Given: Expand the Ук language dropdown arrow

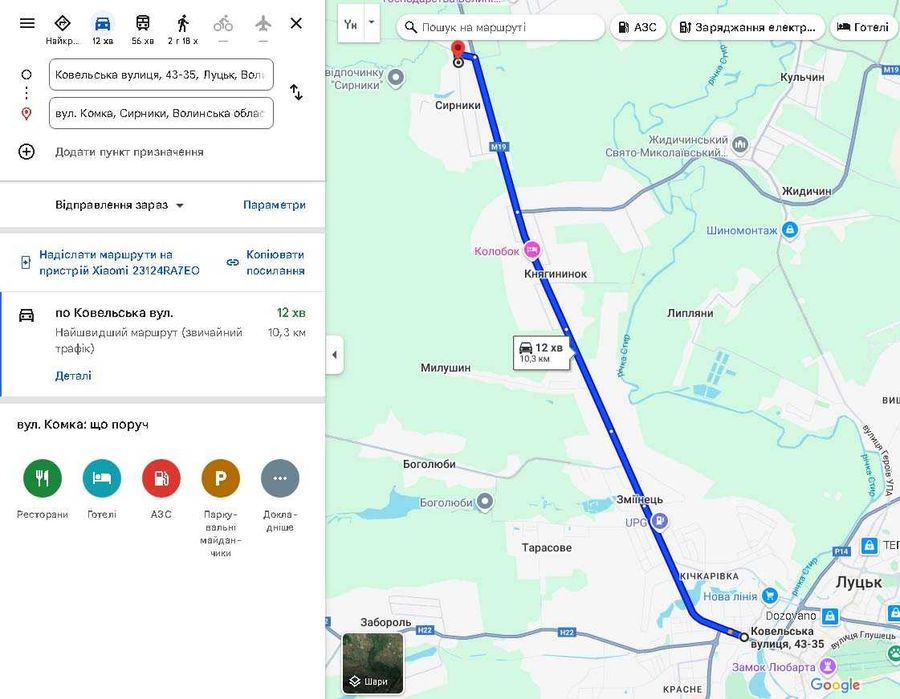Looking at the screenshot, I should coord(371,23).
